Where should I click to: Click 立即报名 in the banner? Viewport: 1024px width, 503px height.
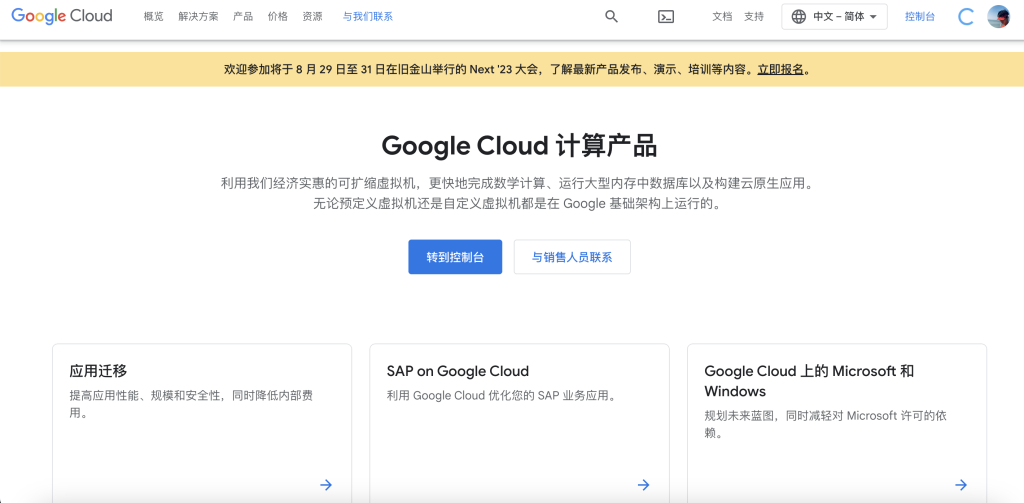780,69
